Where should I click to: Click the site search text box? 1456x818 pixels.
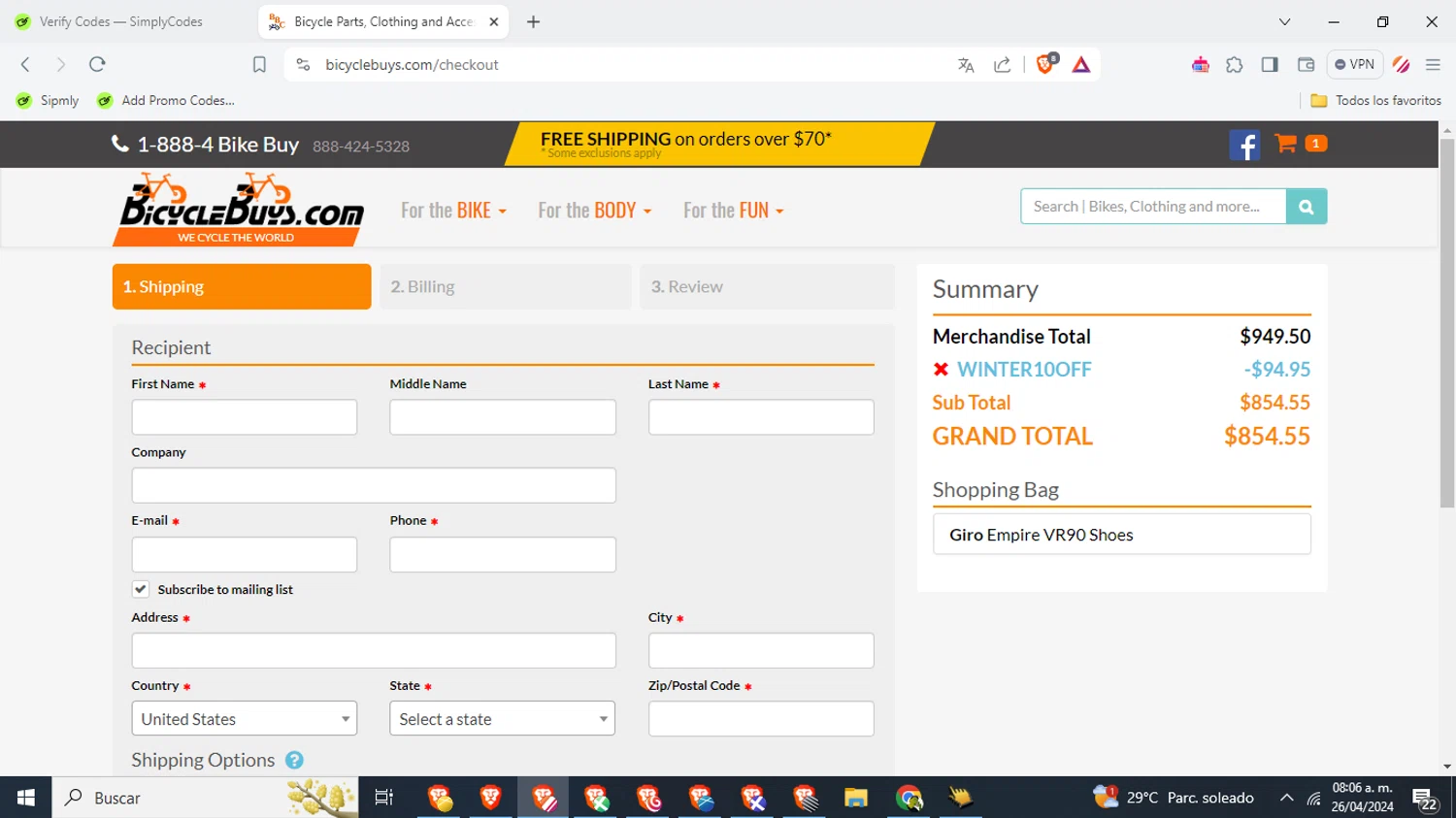click(x=1153, y=207)
